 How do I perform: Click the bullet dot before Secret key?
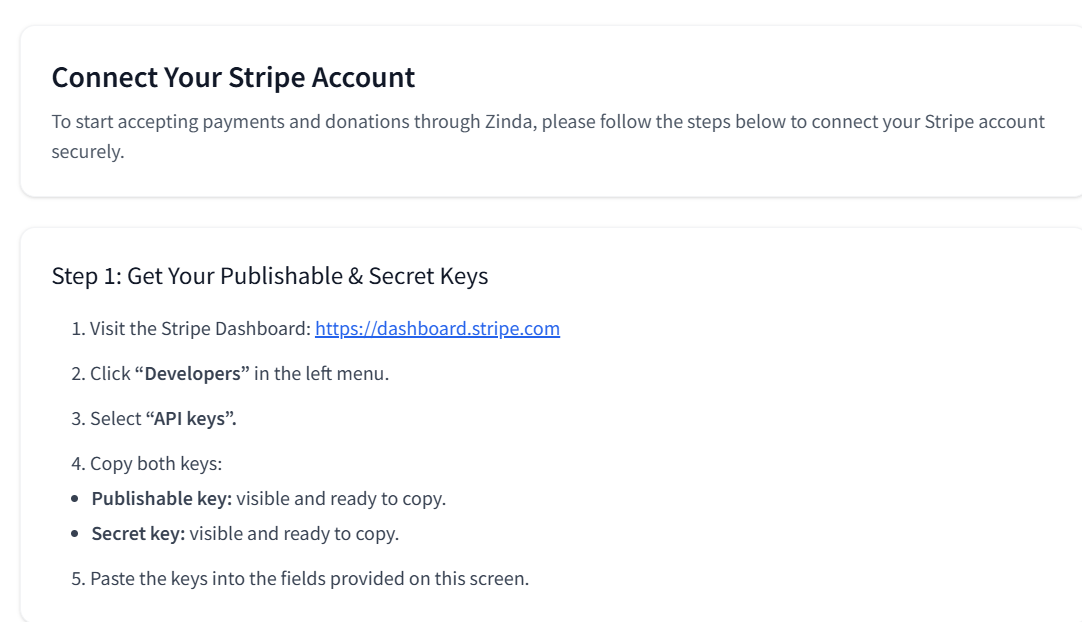tap(75, 534)
